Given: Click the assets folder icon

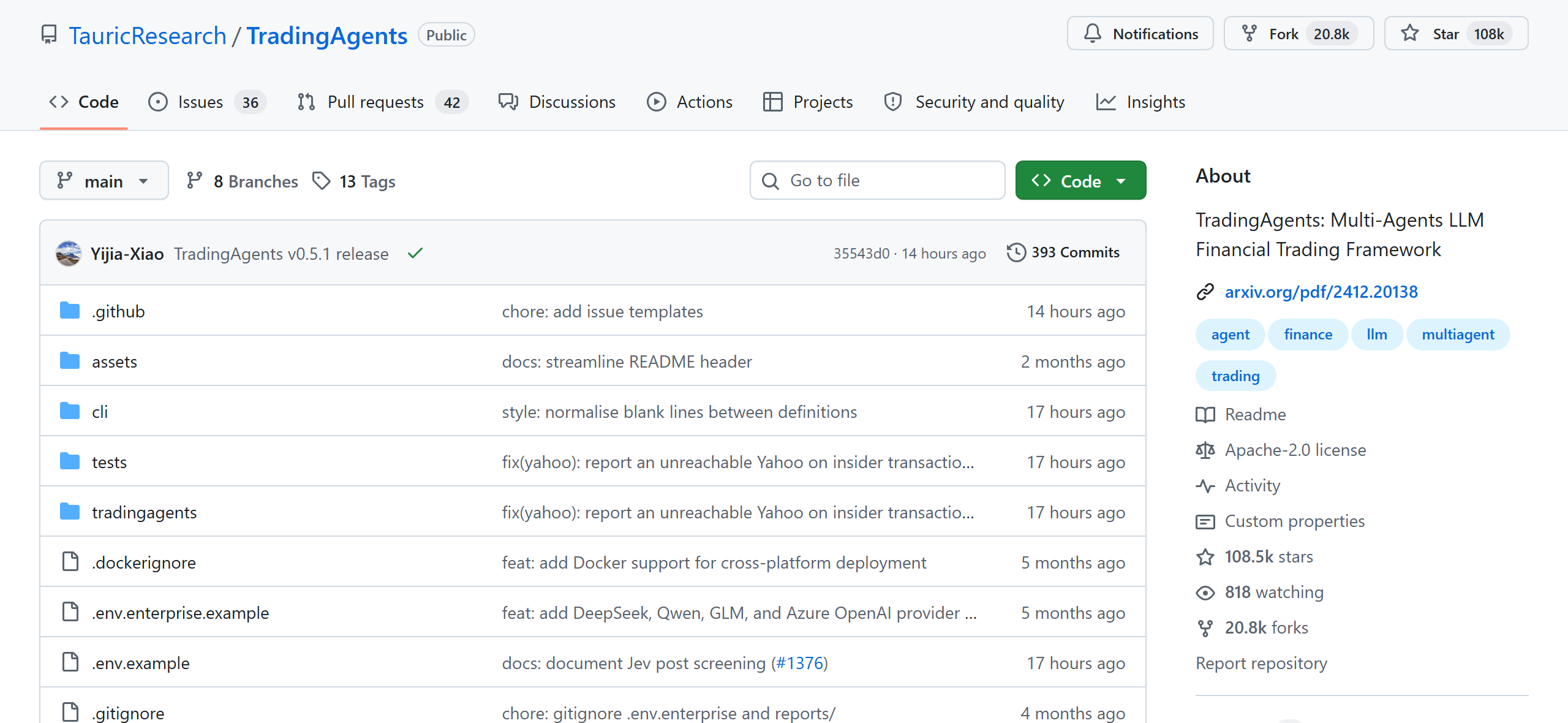Looking at the screenshot, I should [70, 361].
